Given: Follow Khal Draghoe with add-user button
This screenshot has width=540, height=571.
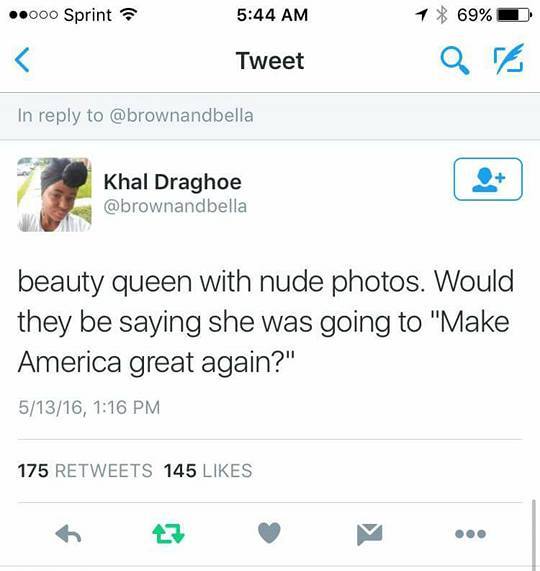Looking at the screenshot, I should (x=488, y=179).
